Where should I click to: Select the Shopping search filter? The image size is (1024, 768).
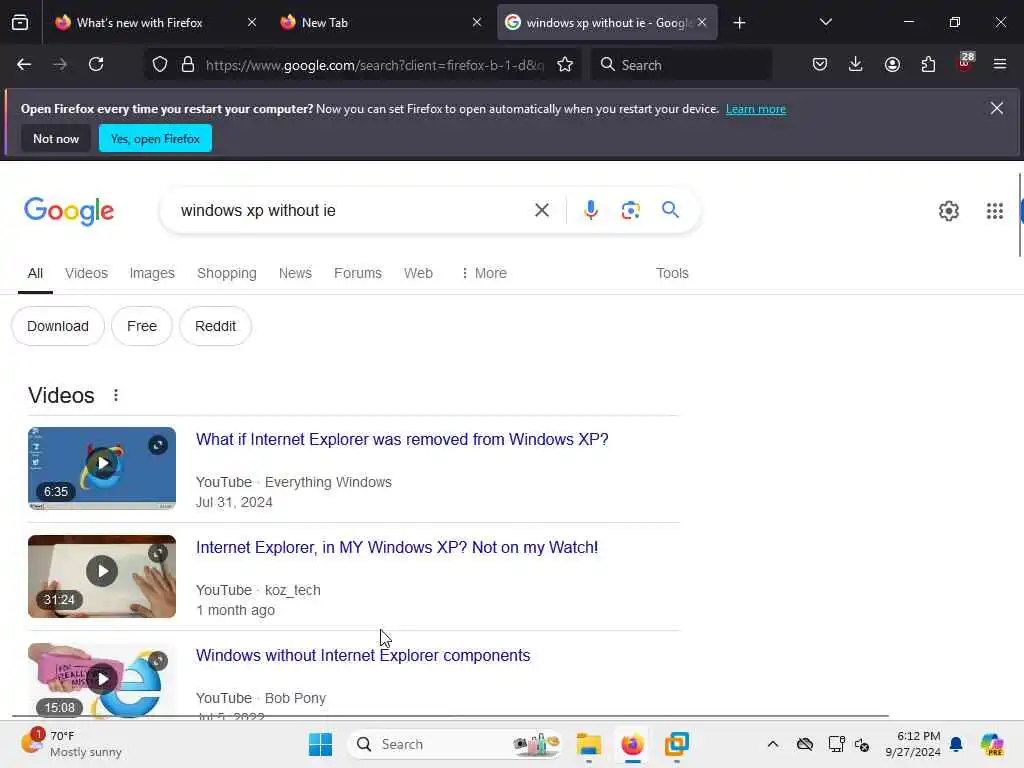click(227, 273)
